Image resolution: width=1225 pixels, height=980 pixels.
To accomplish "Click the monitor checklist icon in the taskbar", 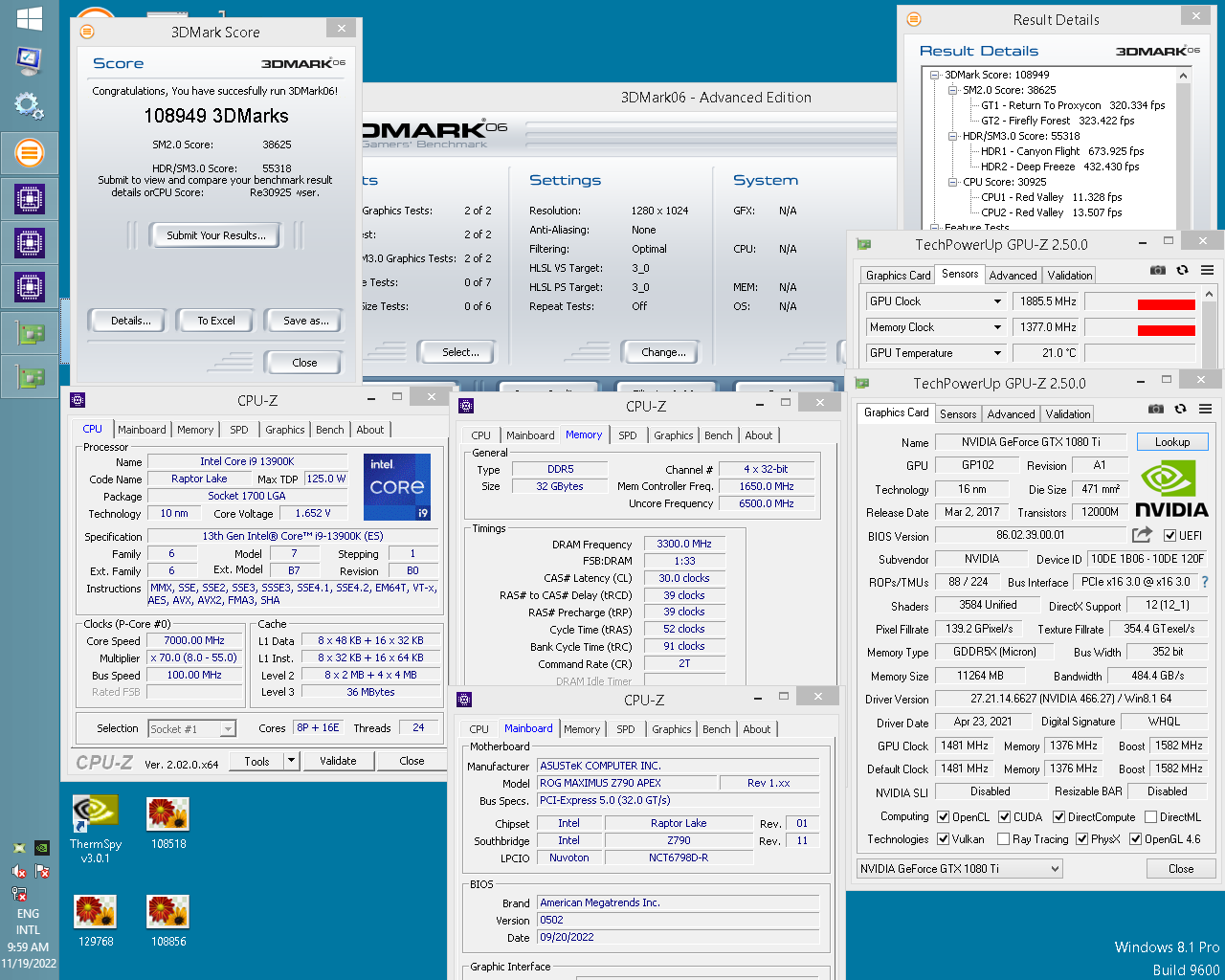I will click(29, 61).
